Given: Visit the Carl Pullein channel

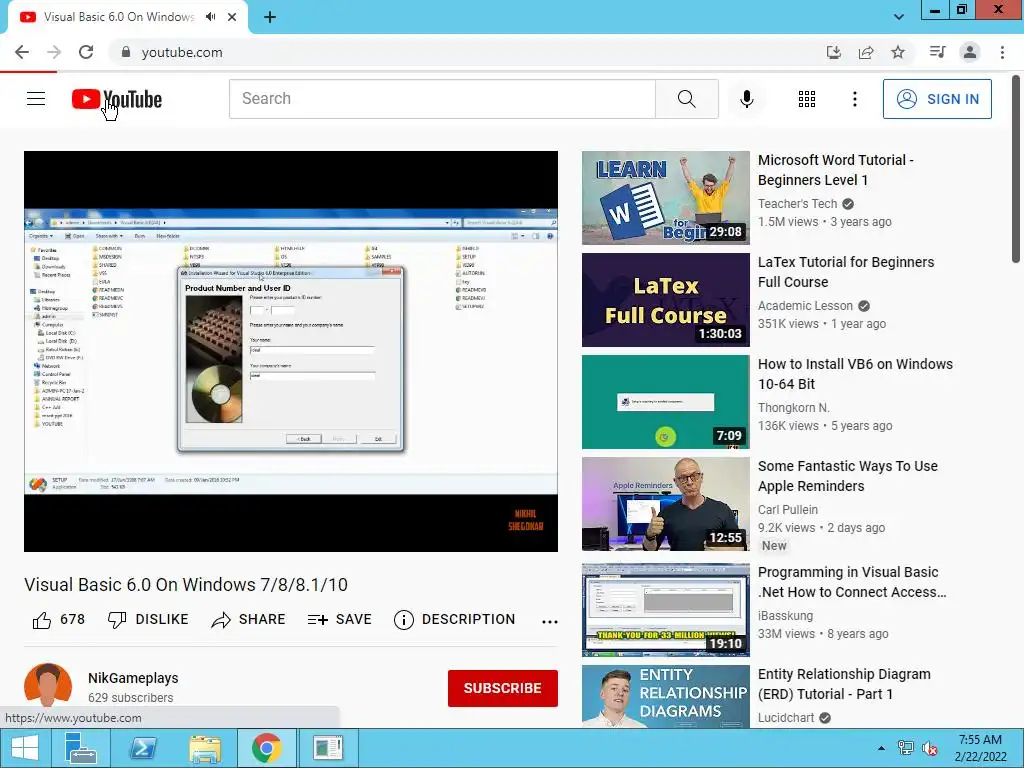Looking at the screenshot, I should [788, 509].
